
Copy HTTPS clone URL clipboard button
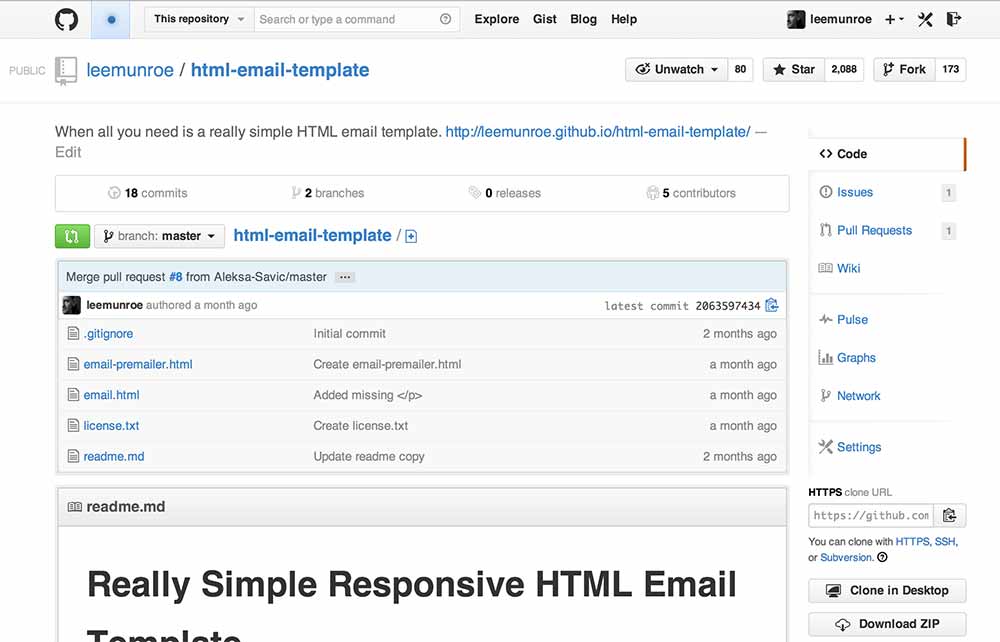pos(950,515)
